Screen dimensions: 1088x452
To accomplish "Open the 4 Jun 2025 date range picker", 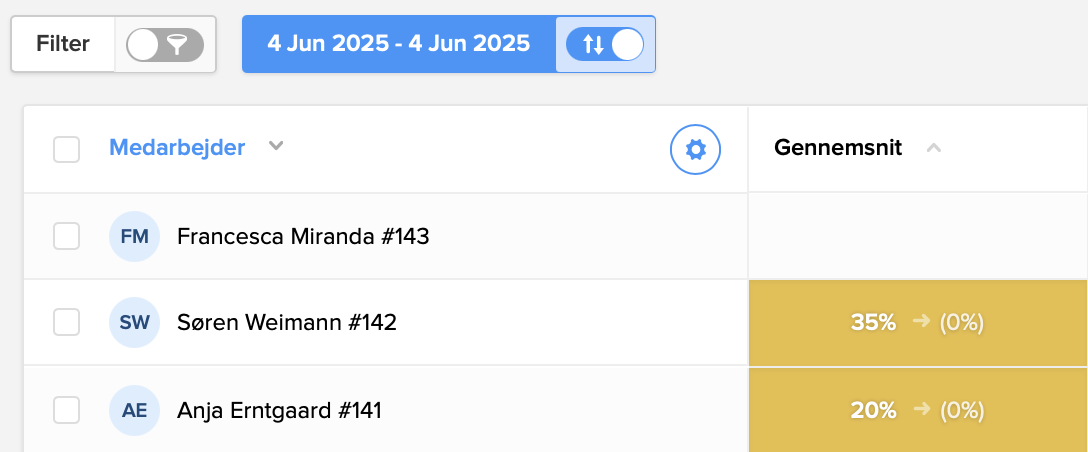I will point(398,44).
